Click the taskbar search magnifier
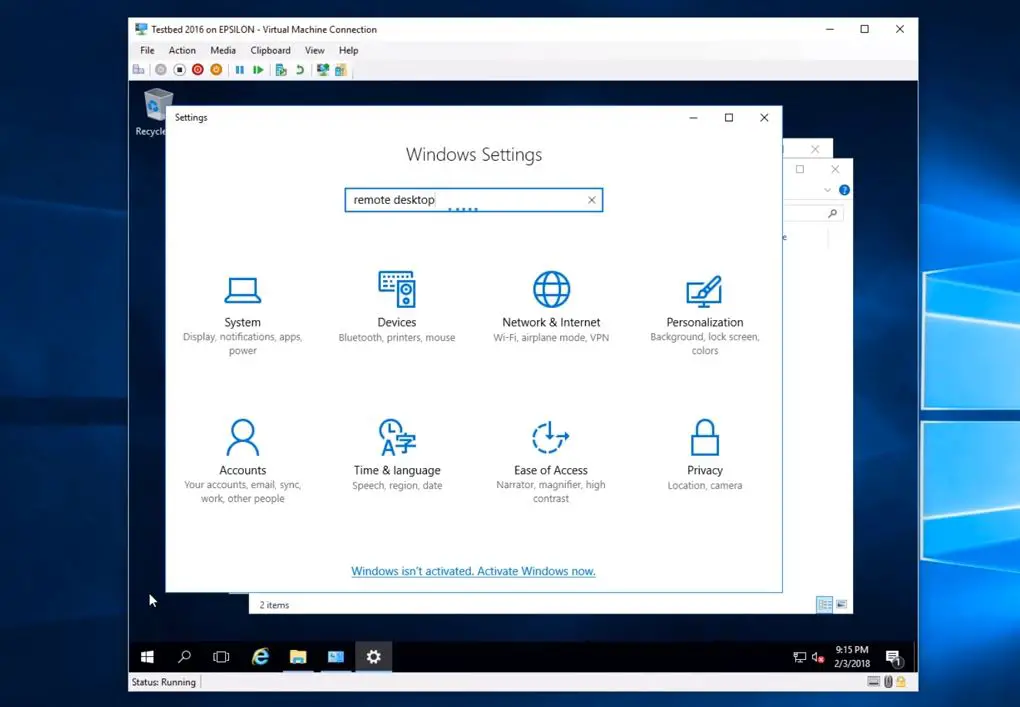Screen dimensions: 1020x707 [x=185, y=657]
